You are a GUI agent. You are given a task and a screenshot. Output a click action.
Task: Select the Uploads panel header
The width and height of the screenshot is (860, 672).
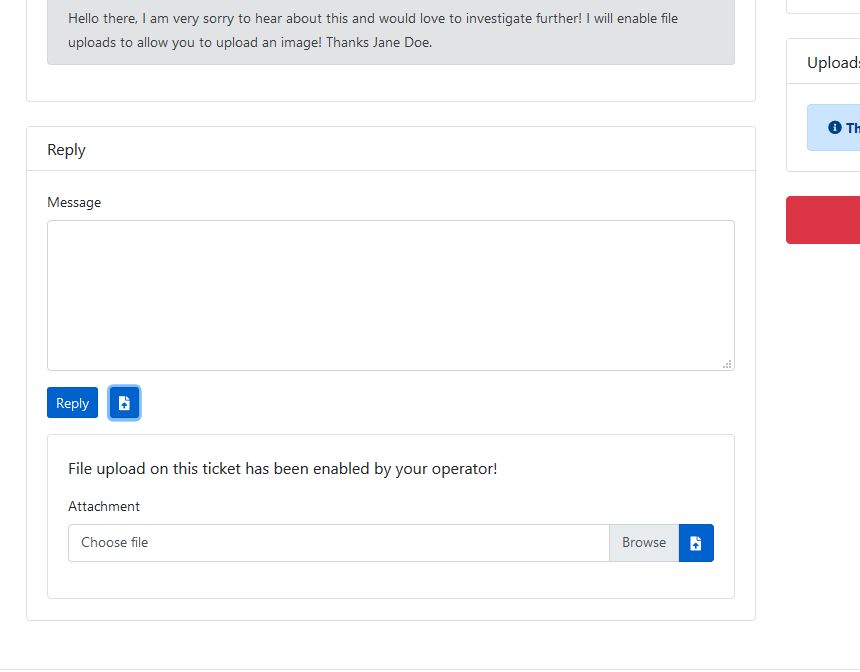pyautogui.click(x=832, y=62)
